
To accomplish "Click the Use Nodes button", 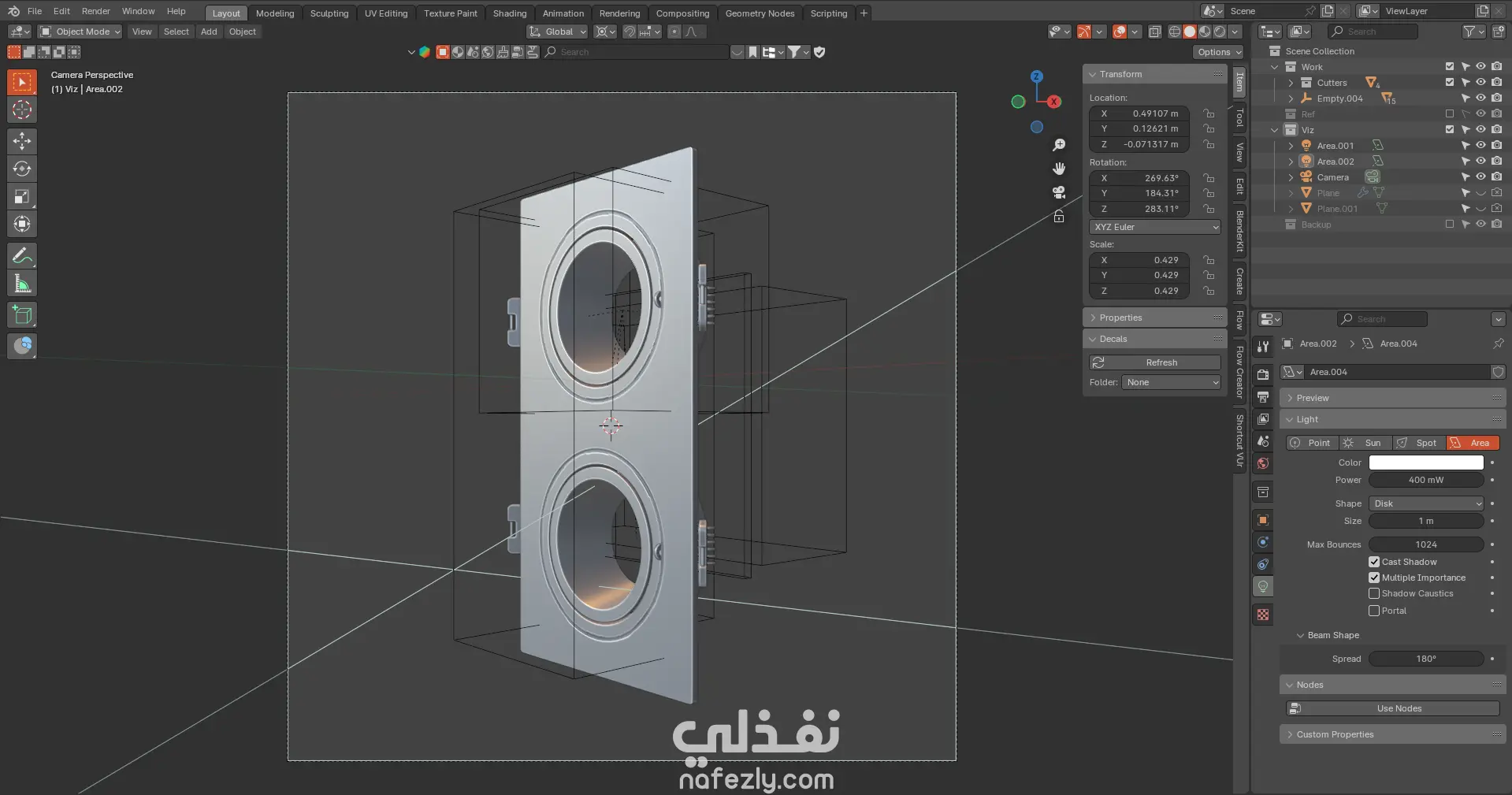I will [1392, 708].
